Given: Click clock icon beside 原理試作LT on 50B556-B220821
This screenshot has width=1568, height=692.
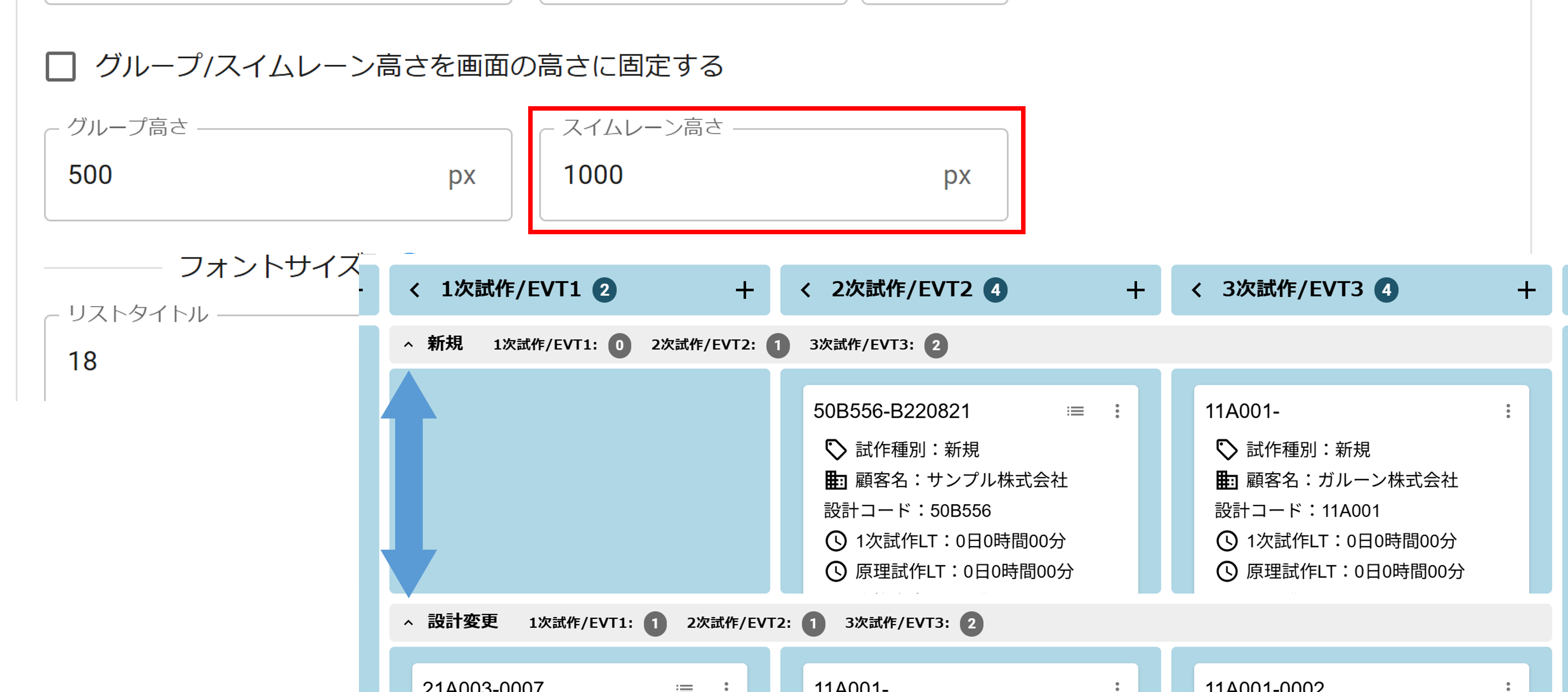Looking at the screenshot, I should (x=836, y=571).
